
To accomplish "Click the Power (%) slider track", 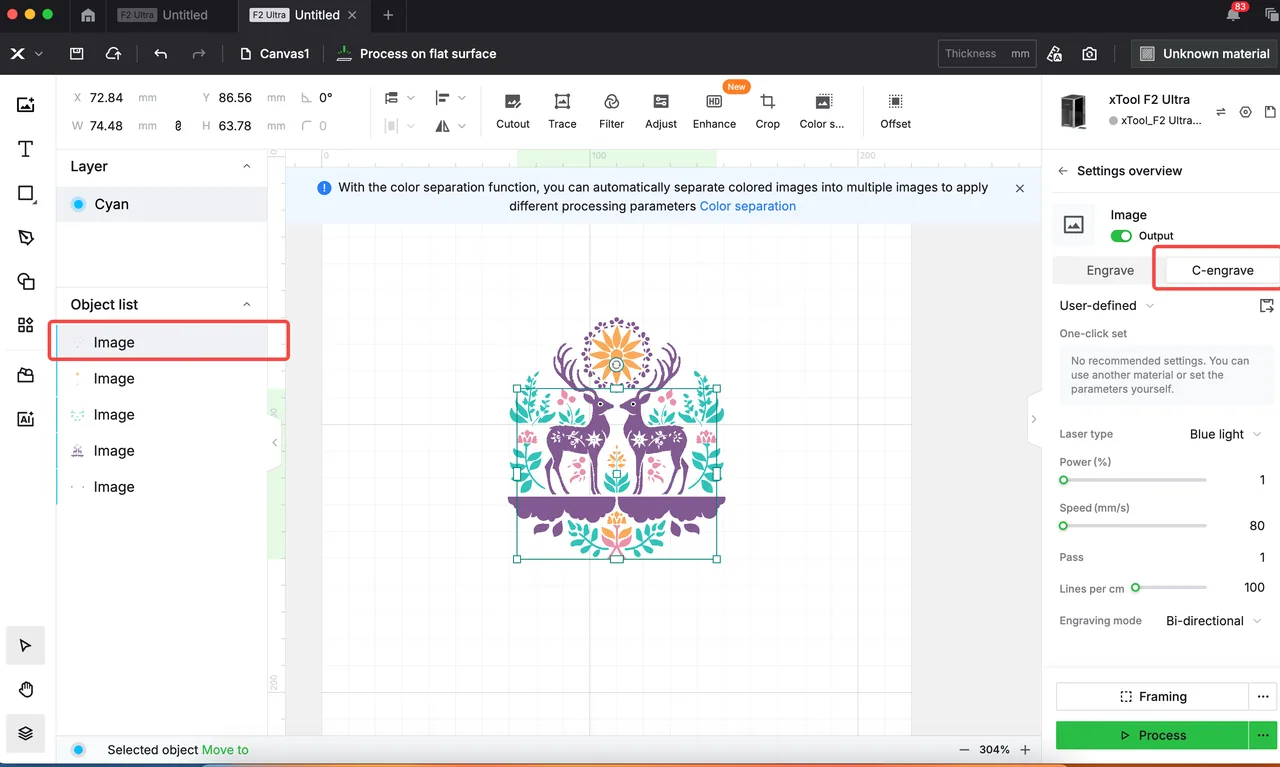I will (x=1133, y=480).
